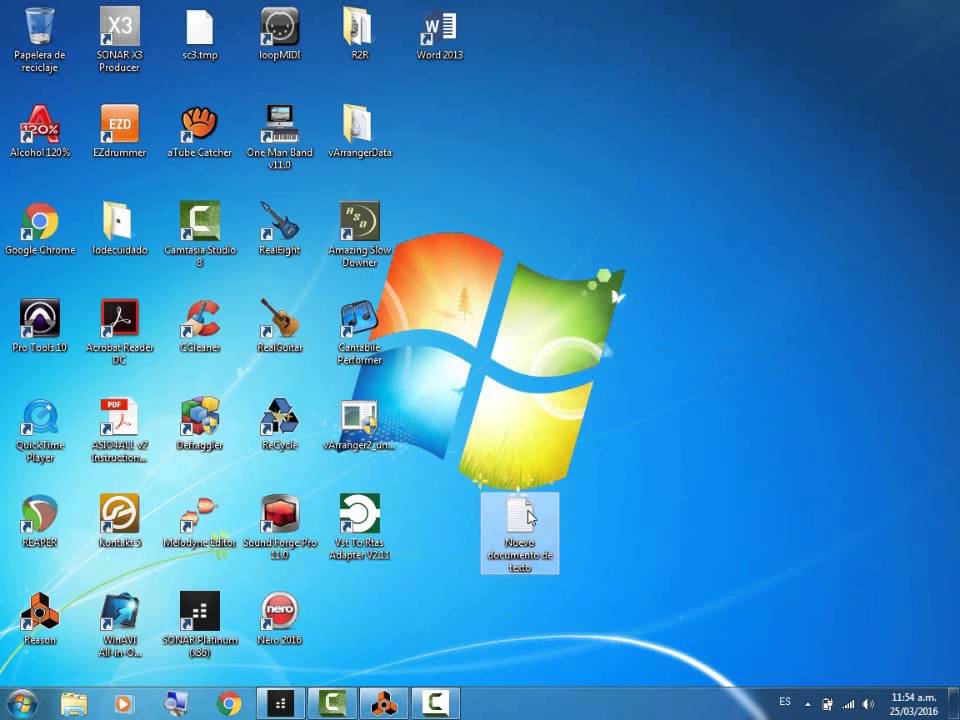Select the R2R folder
This screenshot has height=720, width=960.
tap(359, 34)
